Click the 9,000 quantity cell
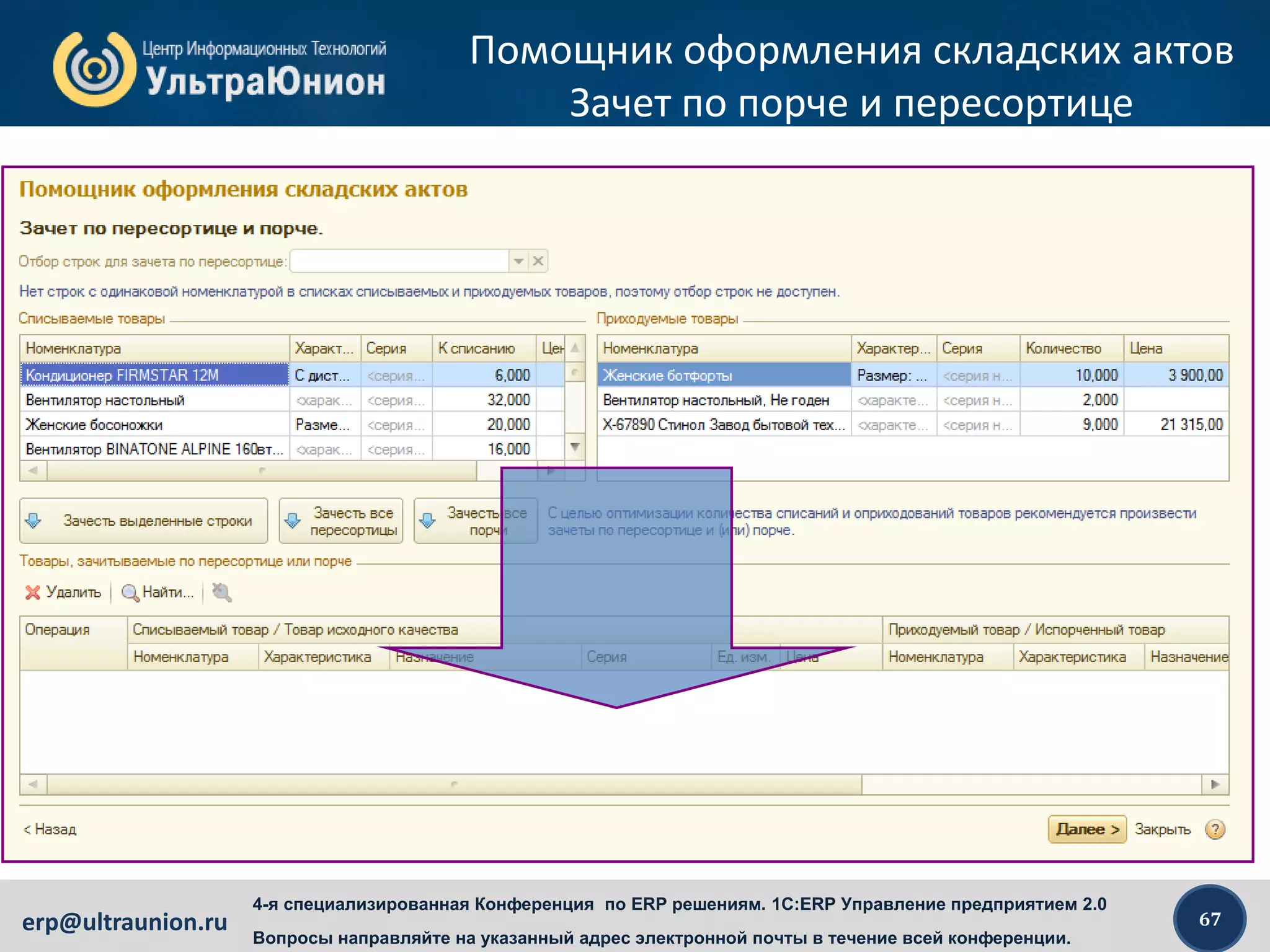1270x952 pixels. (x=1072, y=425)
